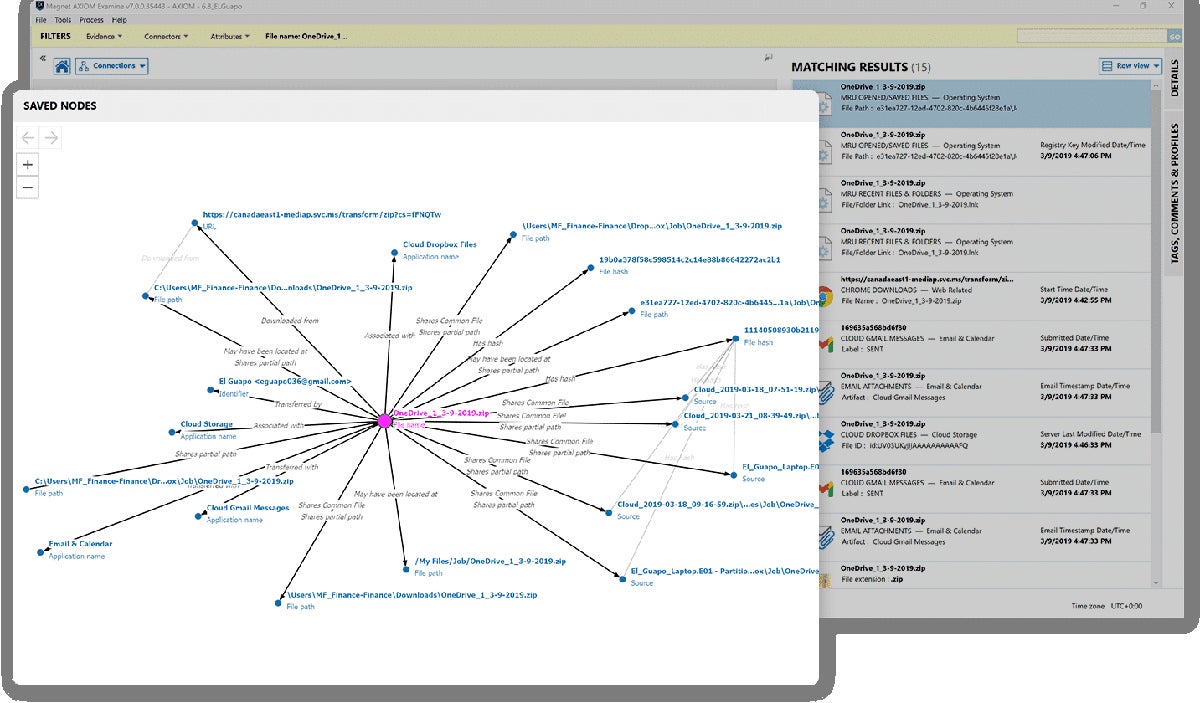
Task: Collapse the left panel with double chevron
Action: pyautogui.click(x=43, y=58)
